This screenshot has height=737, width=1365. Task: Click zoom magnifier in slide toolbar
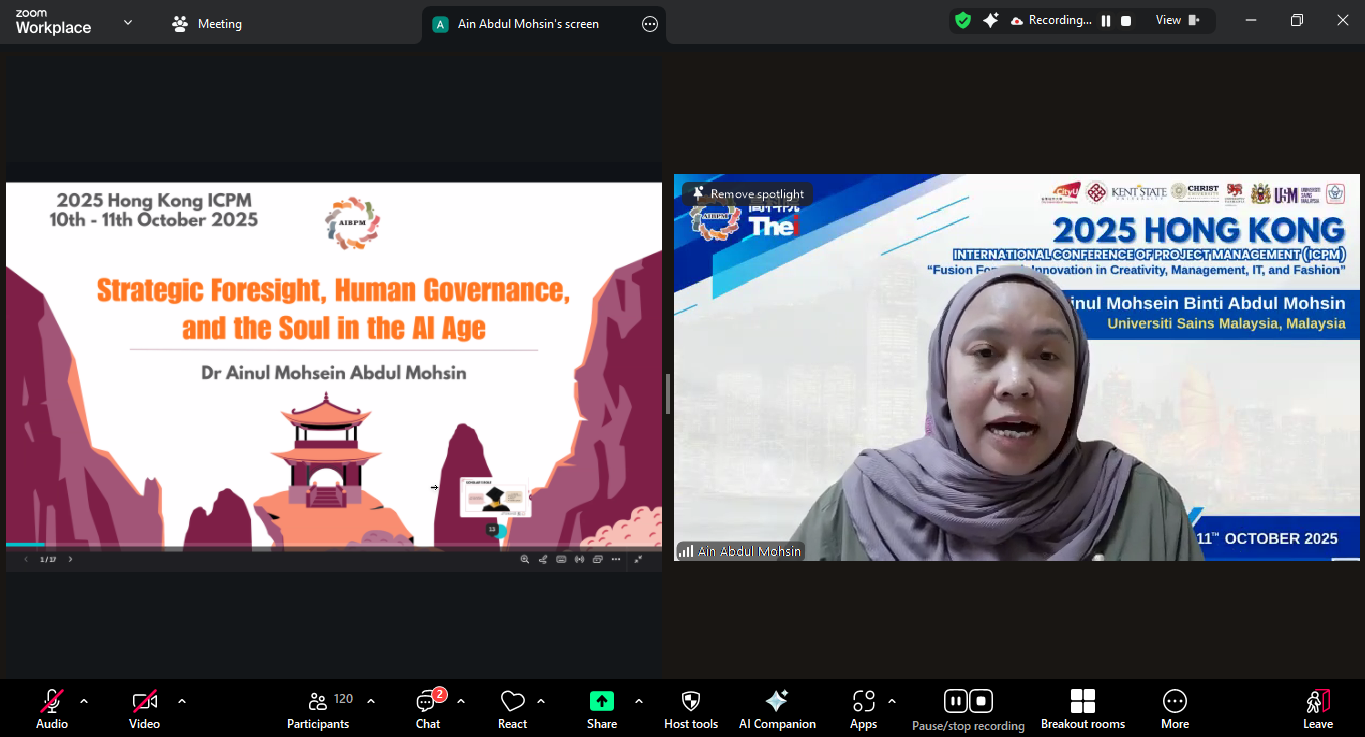click(525, 560)
